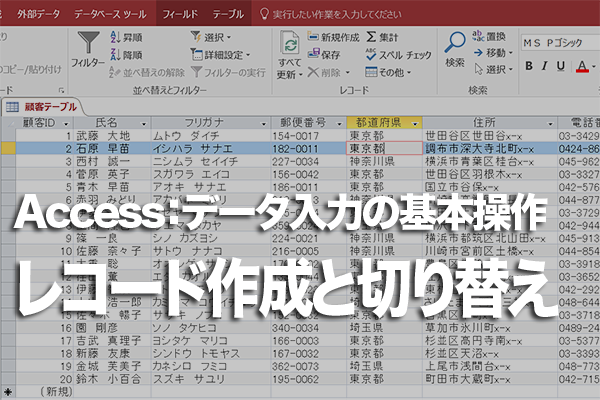Click the address cell 草加市氷川町x-x

[x=490, y=328]
